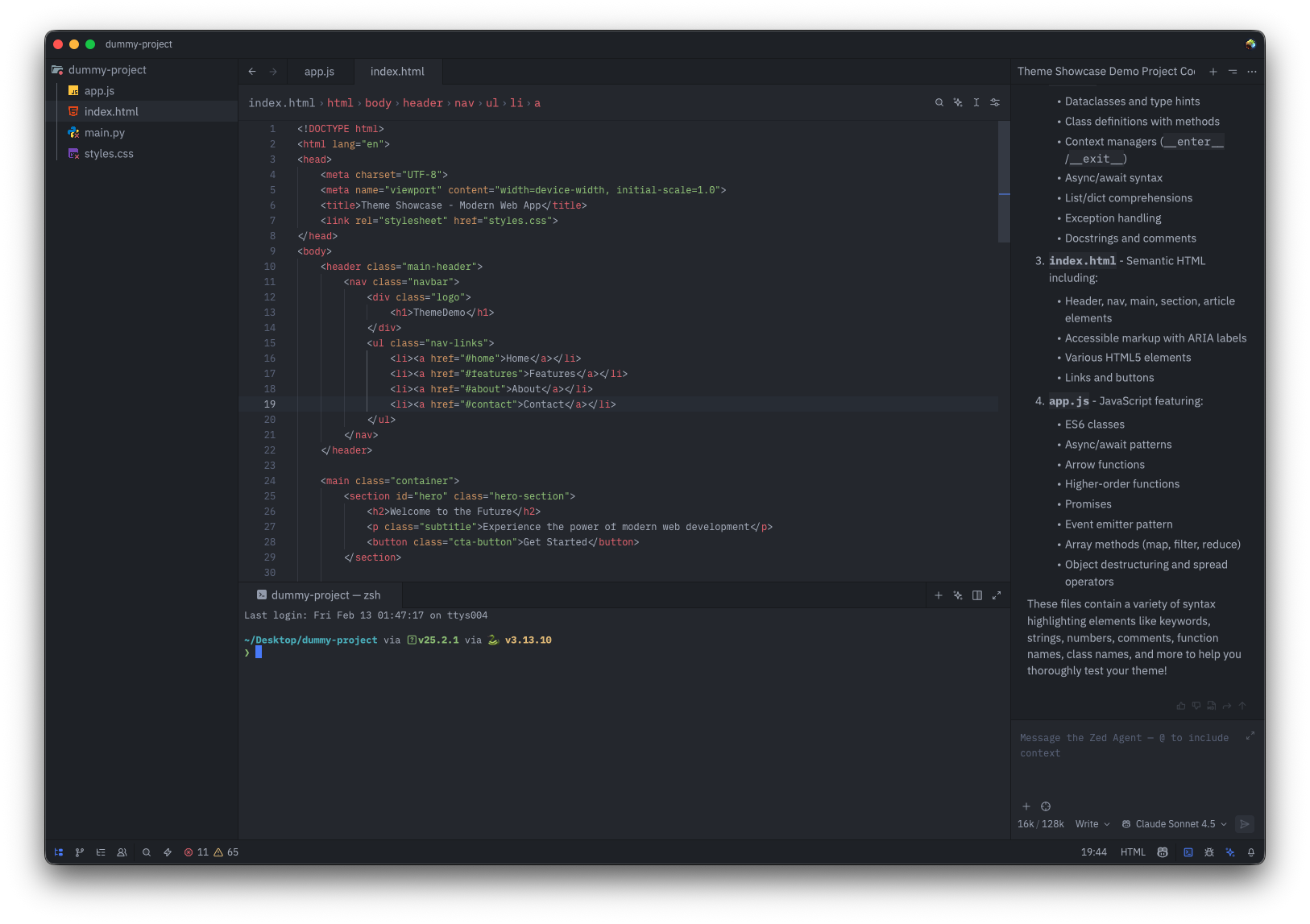Give thumbs down to agent response
Viewport: 1310px width, 924px height.
1196,706
